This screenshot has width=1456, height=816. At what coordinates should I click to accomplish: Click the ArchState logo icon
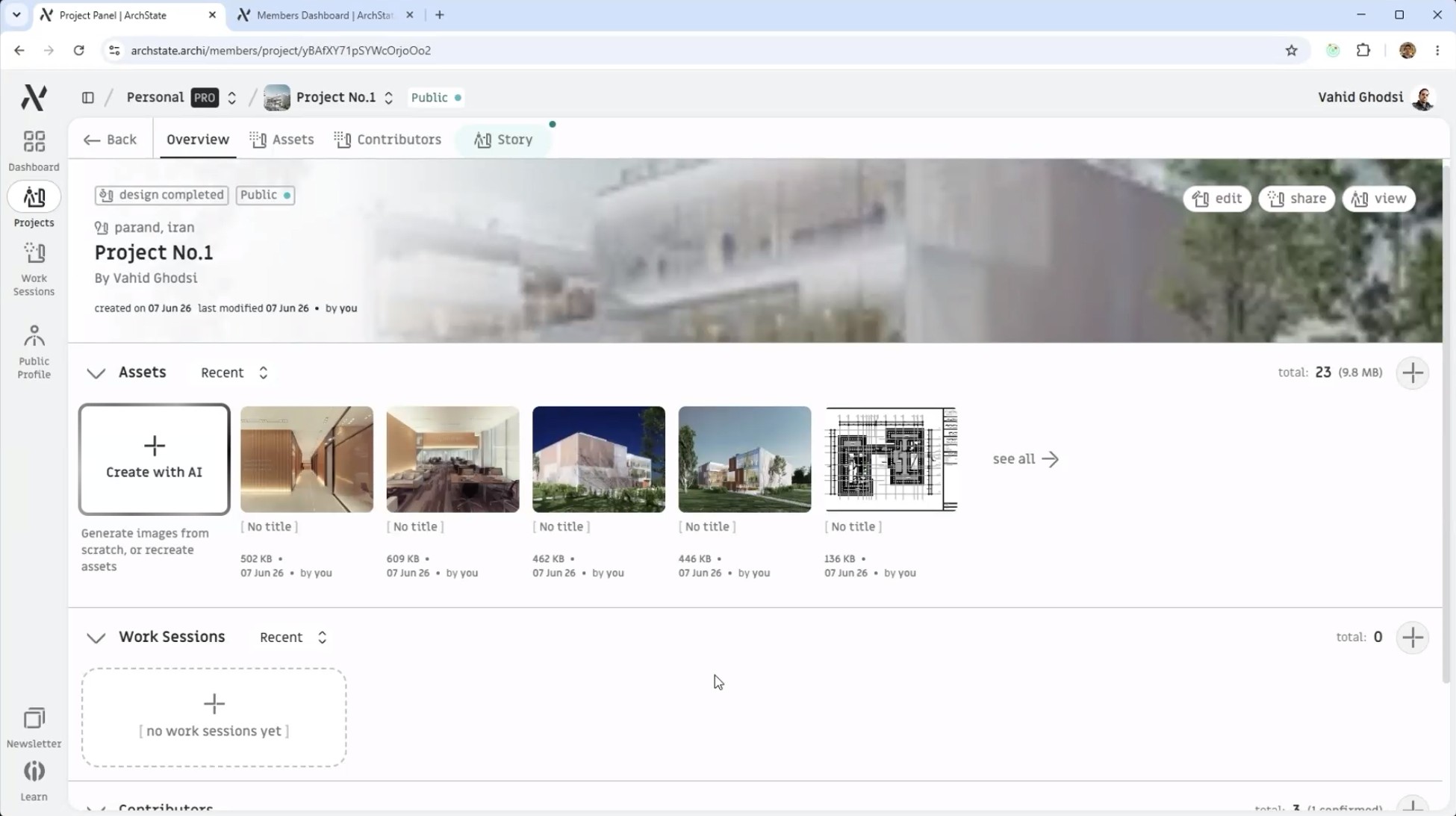pyautogui.click(x=34, y=97)
